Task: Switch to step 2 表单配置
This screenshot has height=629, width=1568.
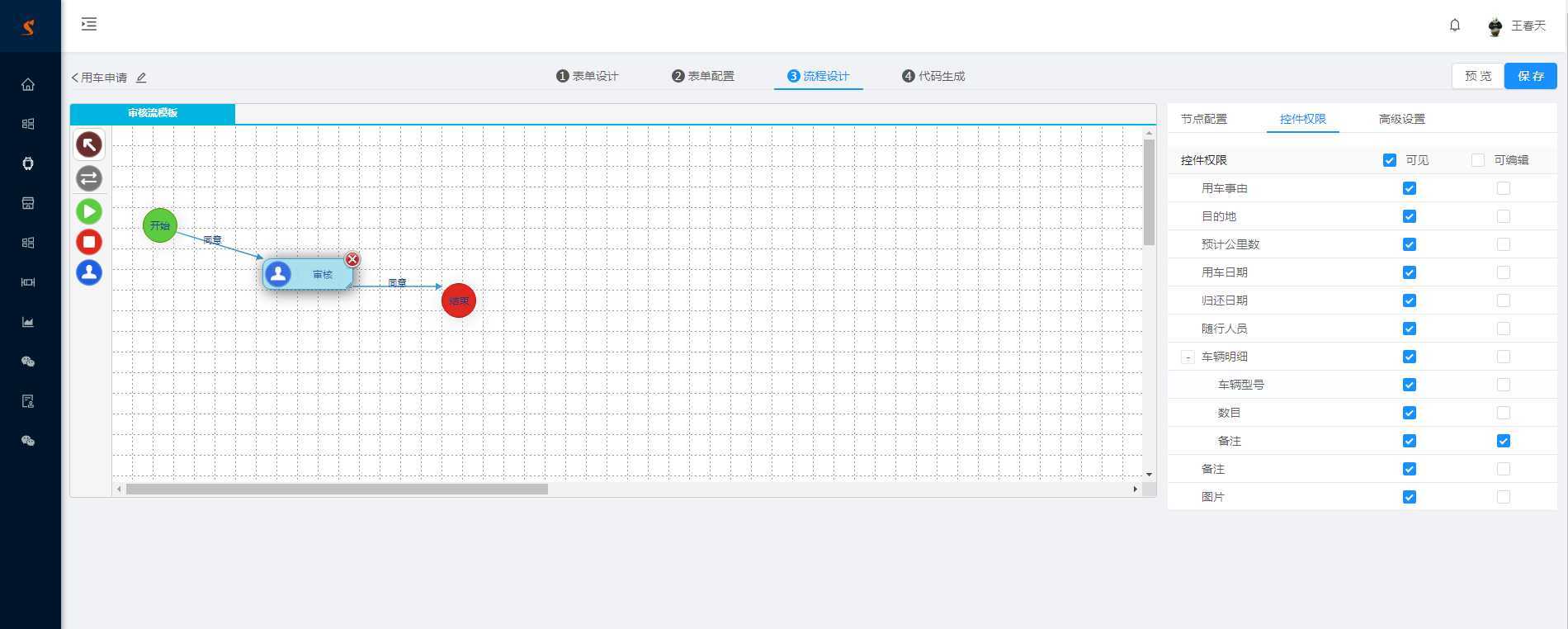Action: [703, 76]
